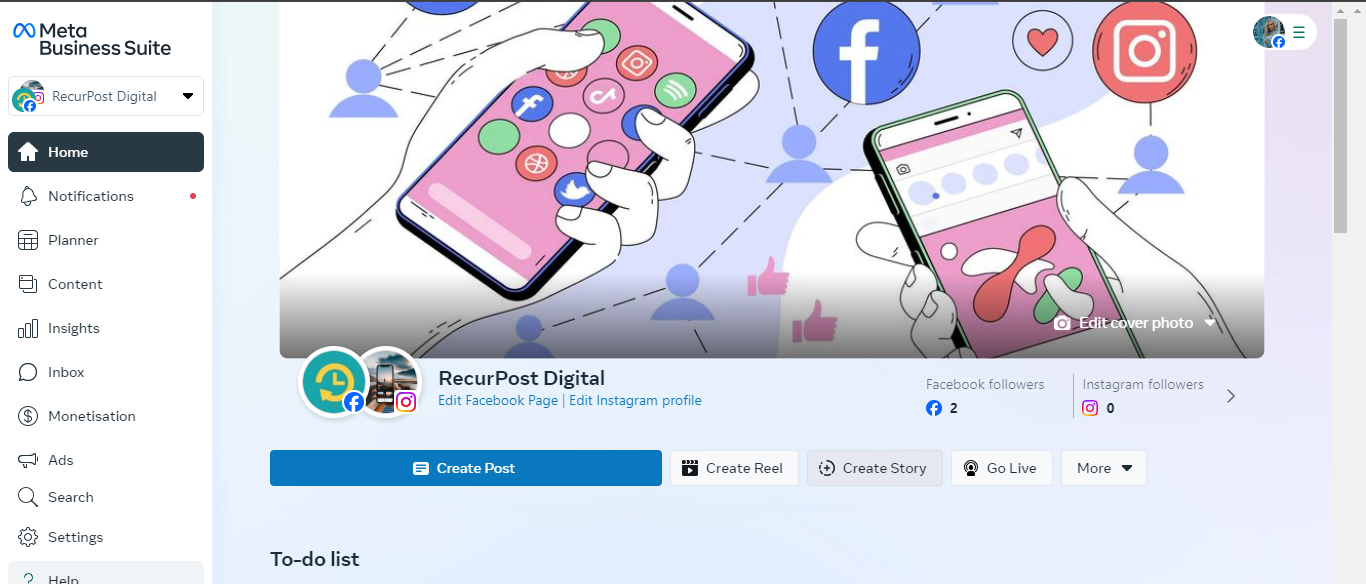Open the Ads megaphone icon

click(28, 460)
